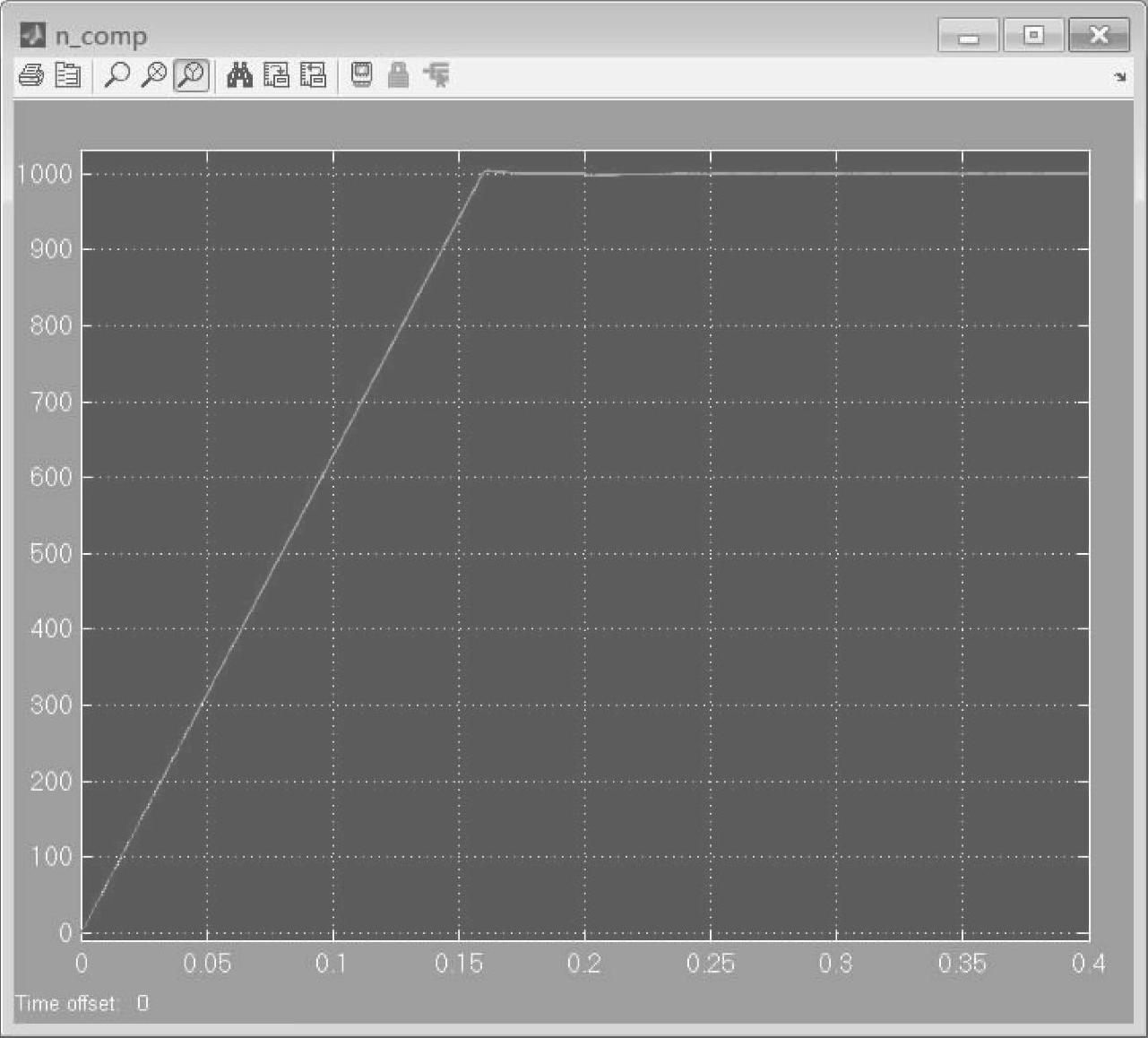1148x1038 pixels.
Task: Click the 0.35 x-axis tick label
Action: point(962,964)
